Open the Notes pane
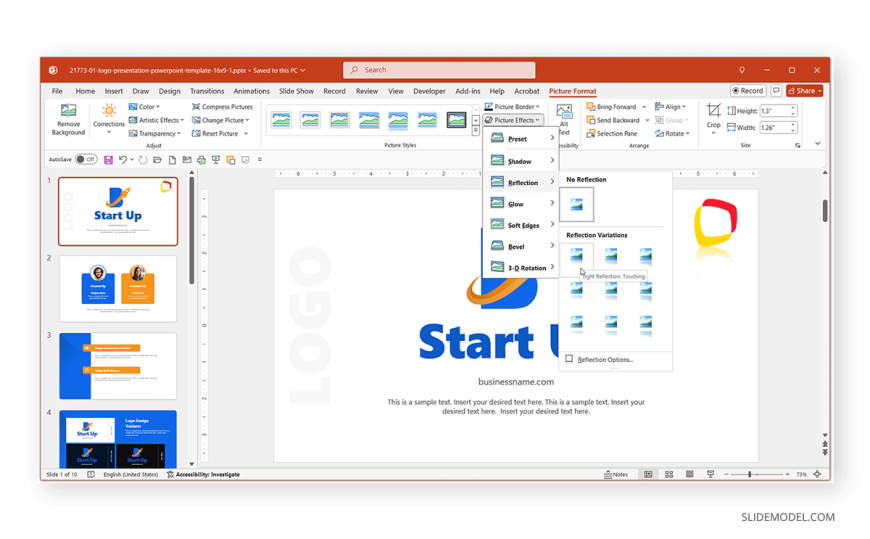Image resolution: width=870 pixels, height=539 pixels. (616, 475)
